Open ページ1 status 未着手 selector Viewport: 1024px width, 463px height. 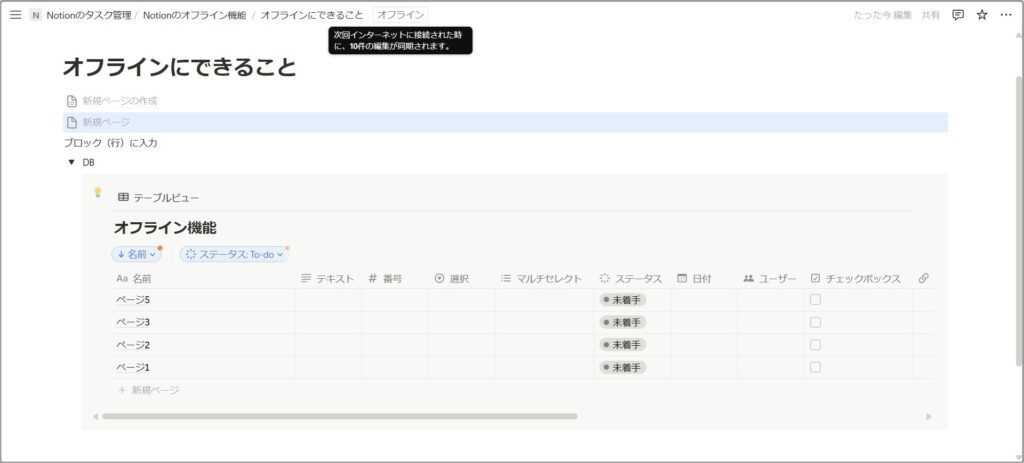(623, 367)
